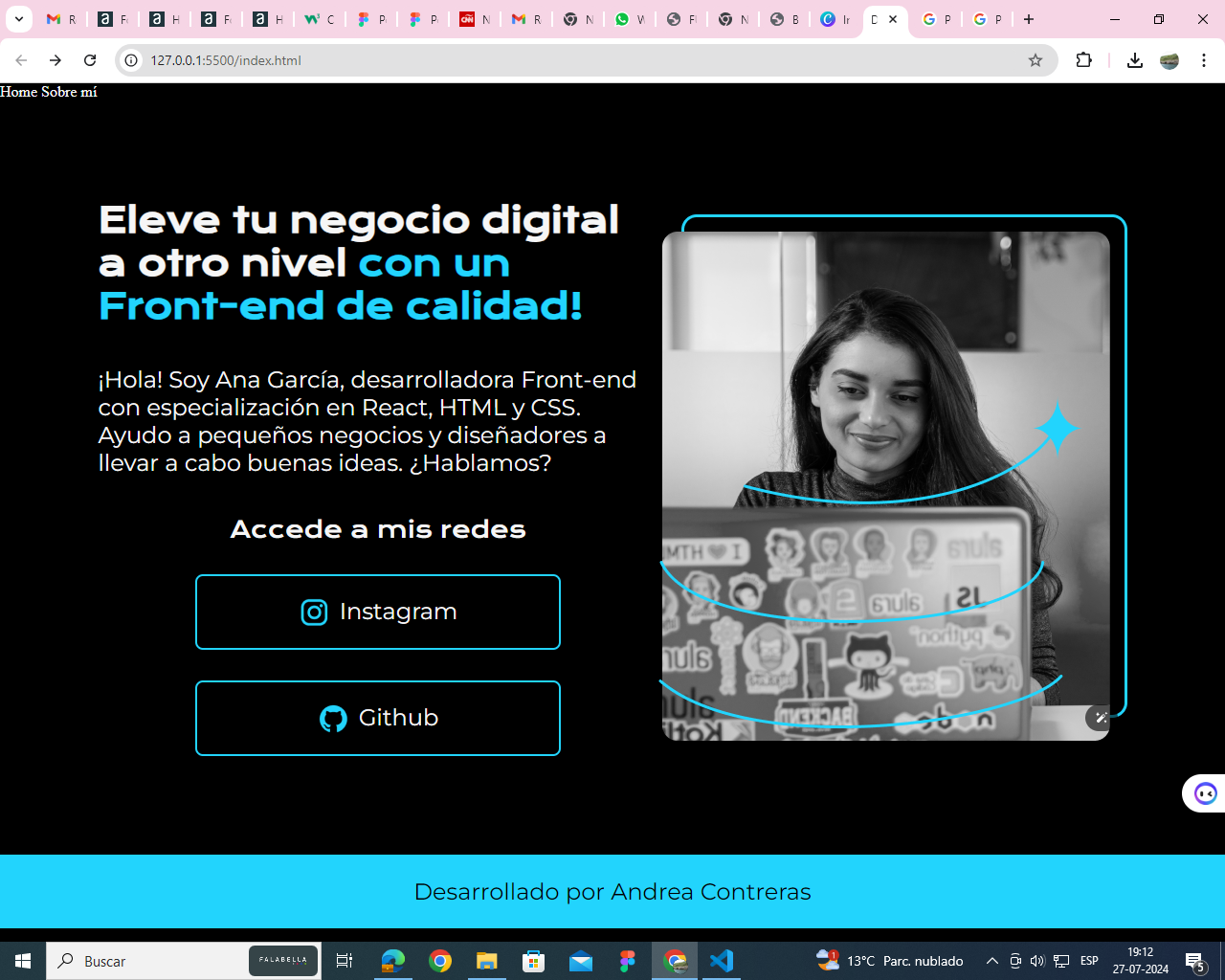Open network settings tray icon
Image resolution: width=1225 pixels, height=980 pixels.
tap(1061, 961)
